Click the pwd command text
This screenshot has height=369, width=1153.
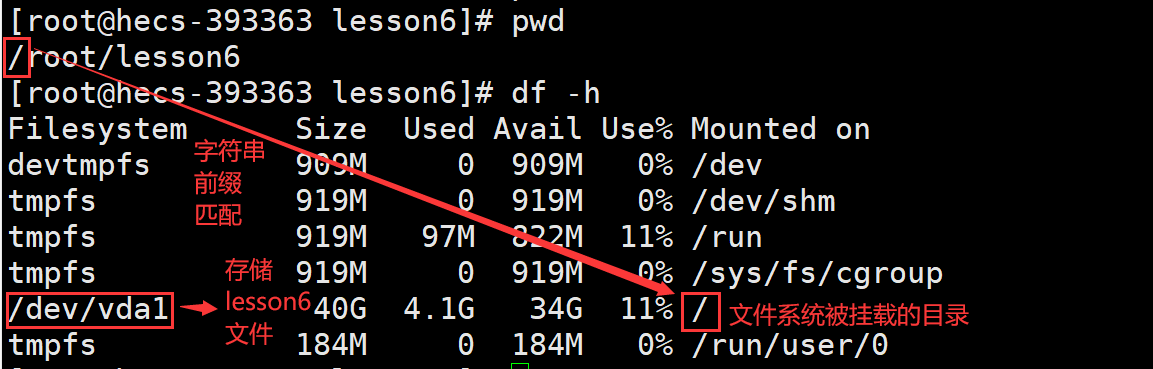tap(538, 22)
